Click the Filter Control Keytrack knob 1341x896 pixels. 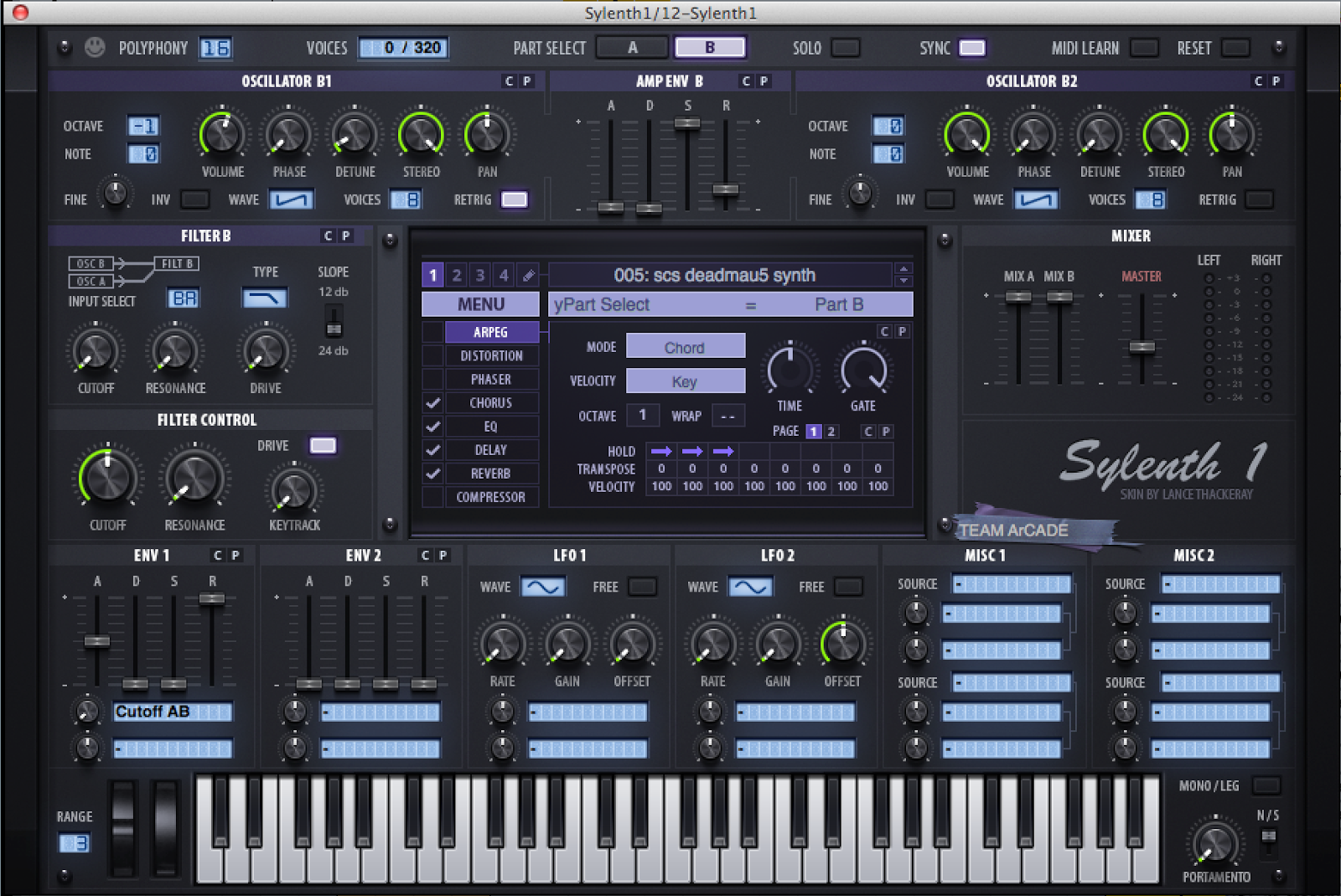click(294, 491)
